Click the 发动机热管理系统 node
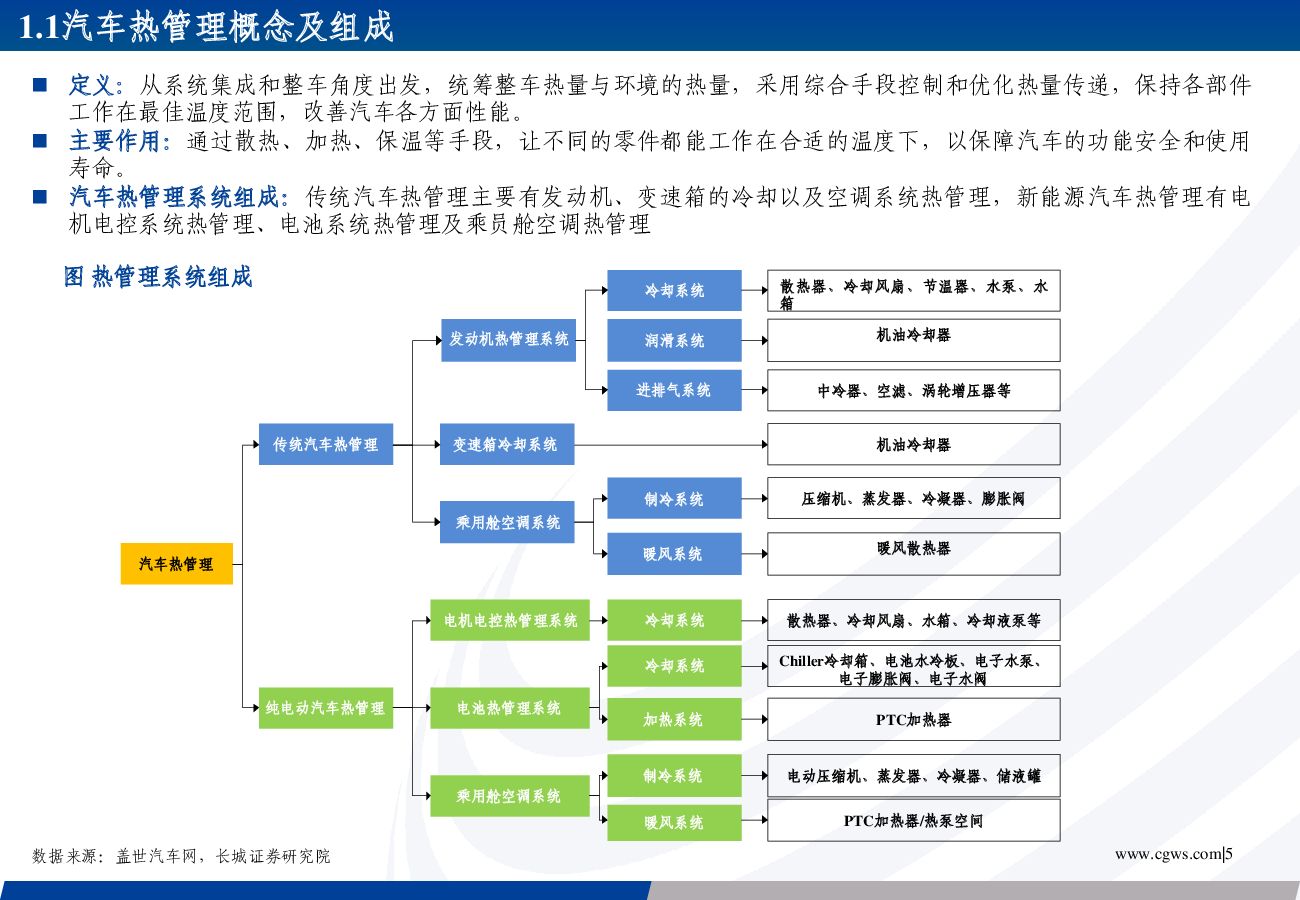 (508, 340)
